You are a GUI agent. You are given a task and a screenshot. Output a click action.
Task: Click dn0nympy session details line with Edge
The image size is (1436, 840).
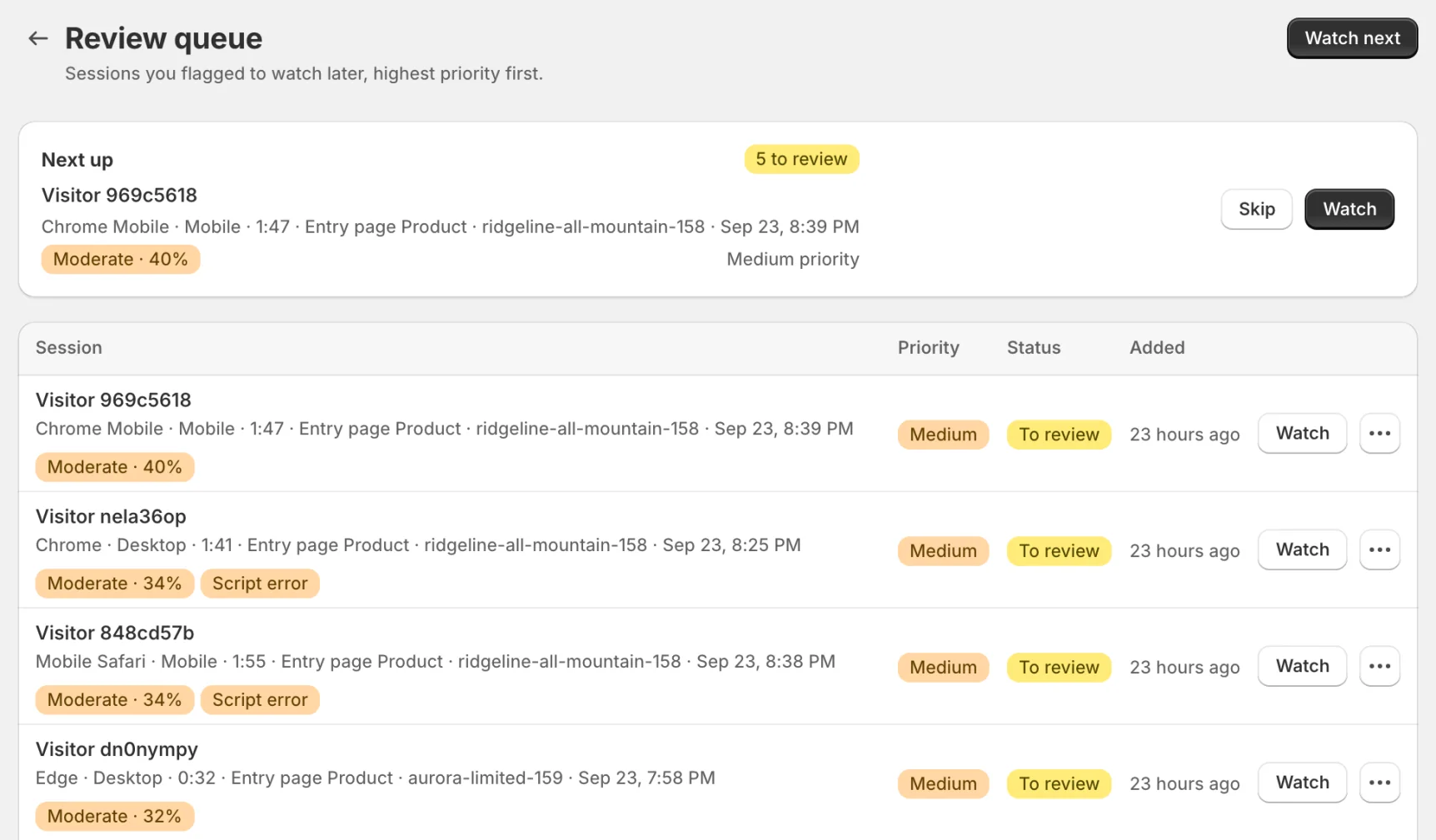point(375,778)
